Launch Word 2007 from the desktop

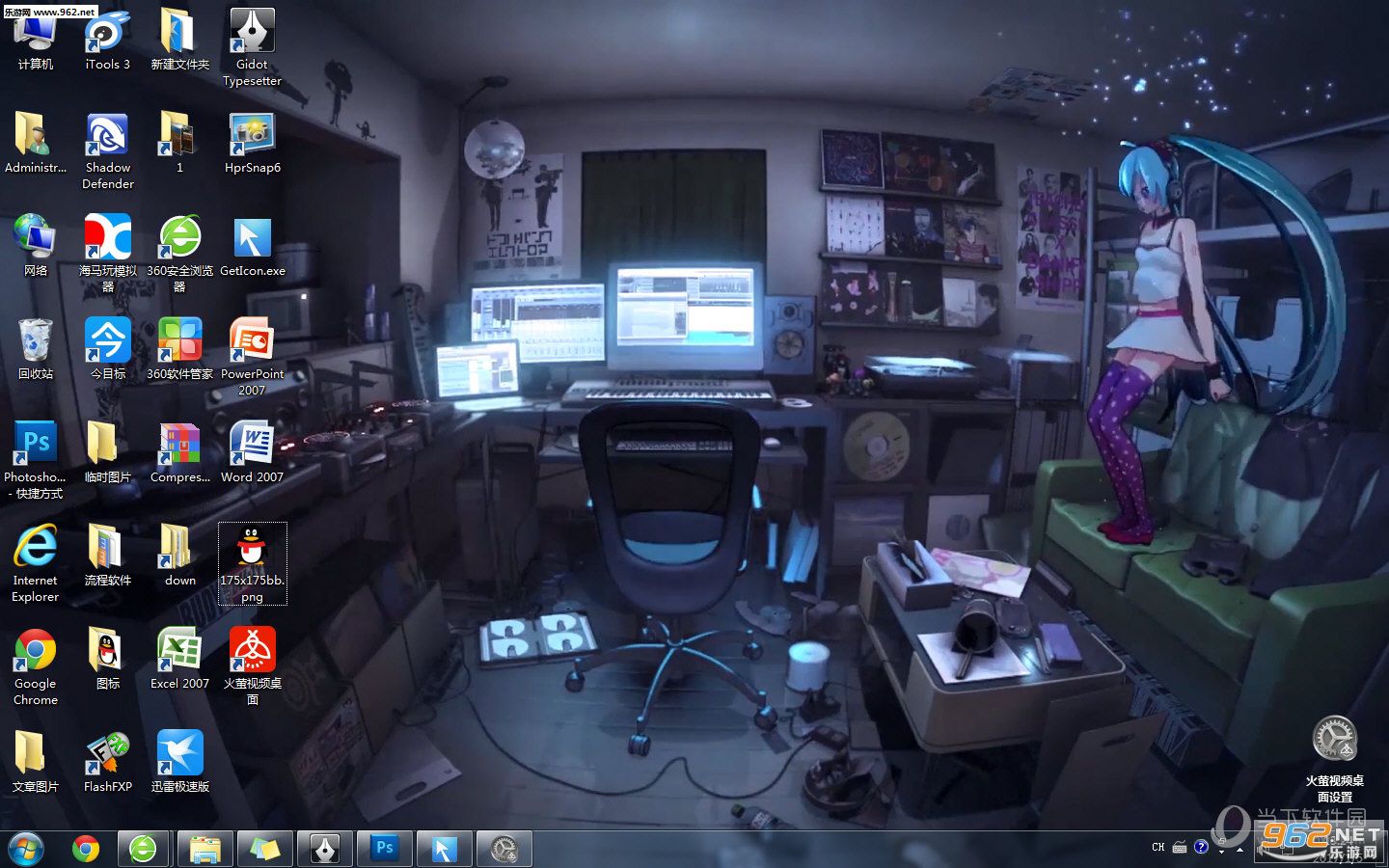point(252,452)
